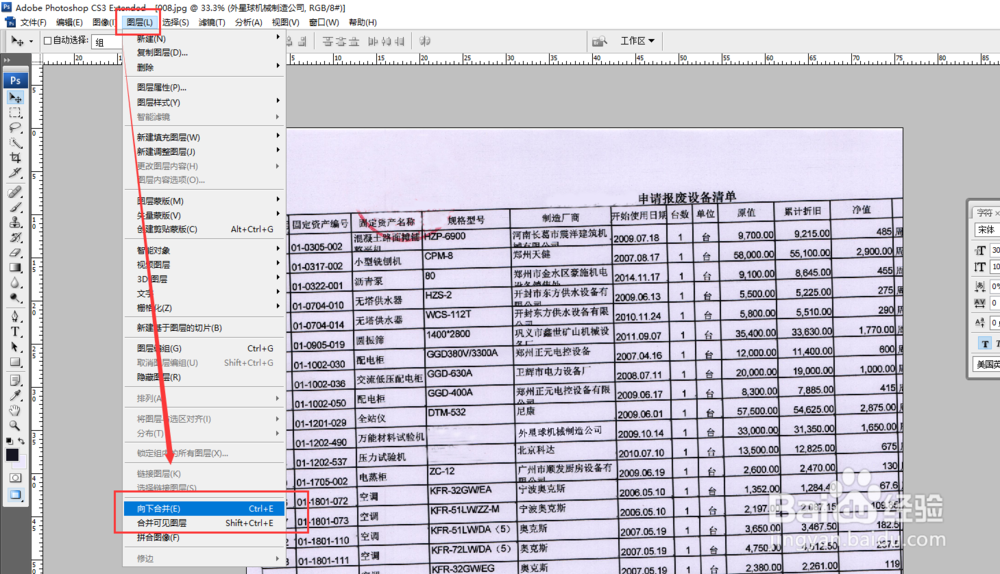The image size is (1000, 574).
Task: Choose 图层编组(G) menu item
Action: point(204,348)
